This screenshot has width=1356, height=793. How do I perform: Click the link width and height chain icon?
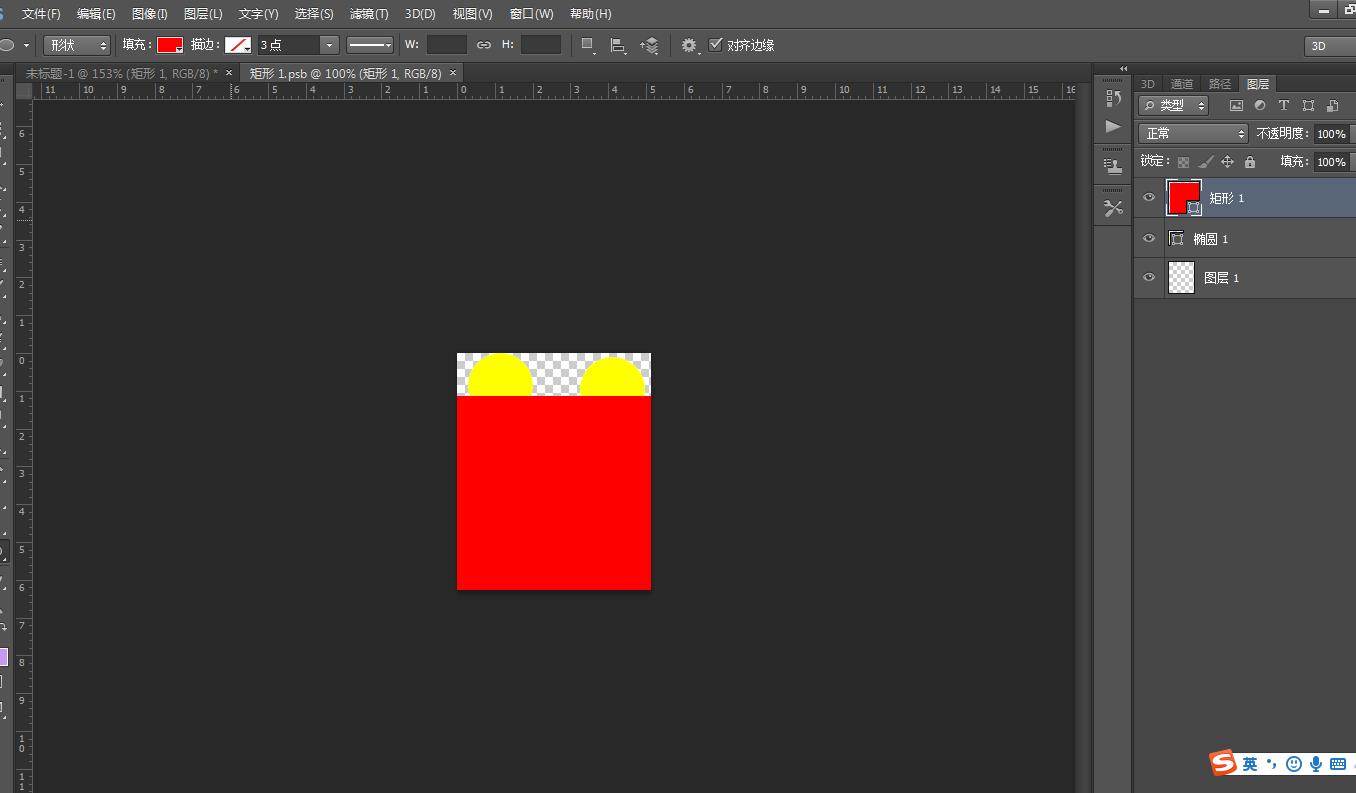point(484,45)
